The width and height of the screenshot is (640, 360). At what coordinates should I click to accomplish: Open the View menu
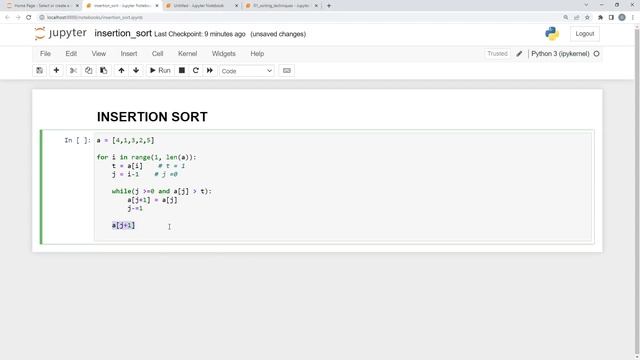click(x=99, y=53)
